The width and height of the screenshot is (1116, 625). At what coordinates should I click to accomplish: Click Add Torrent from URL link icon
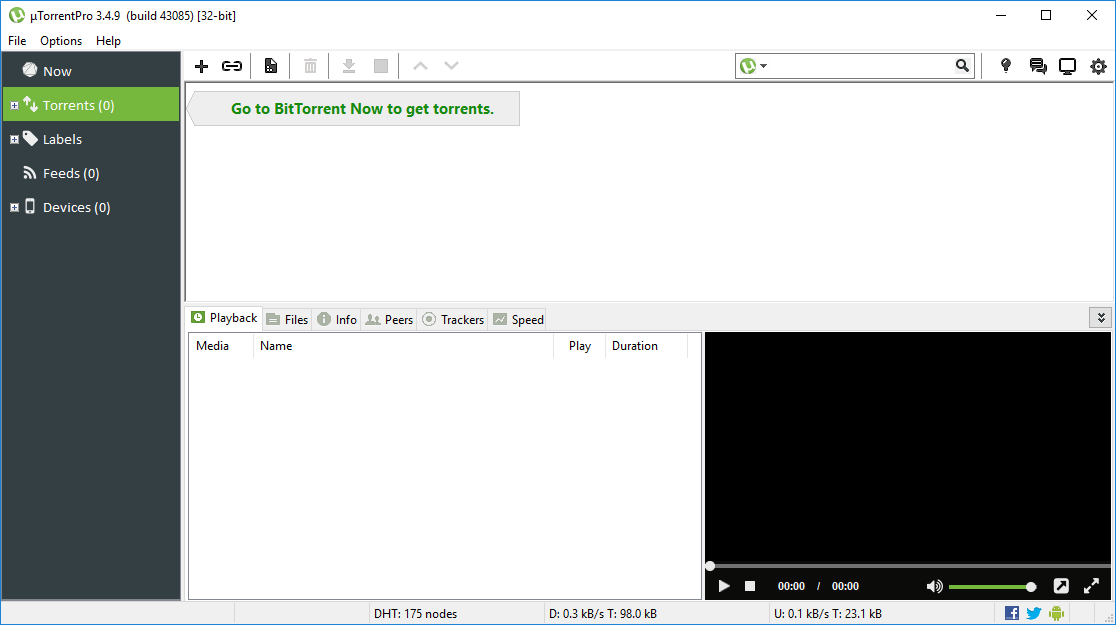[x=232, y=66]
